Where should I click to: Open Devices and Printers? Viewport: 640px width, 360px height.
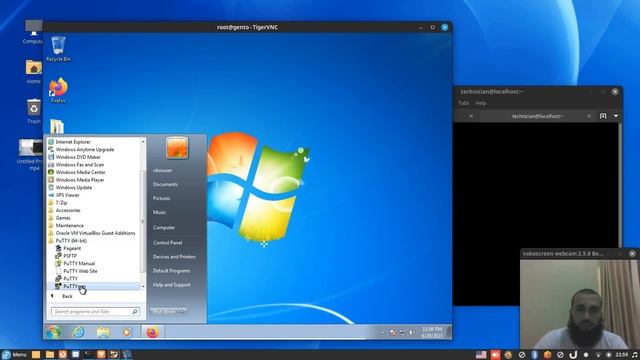174,257
